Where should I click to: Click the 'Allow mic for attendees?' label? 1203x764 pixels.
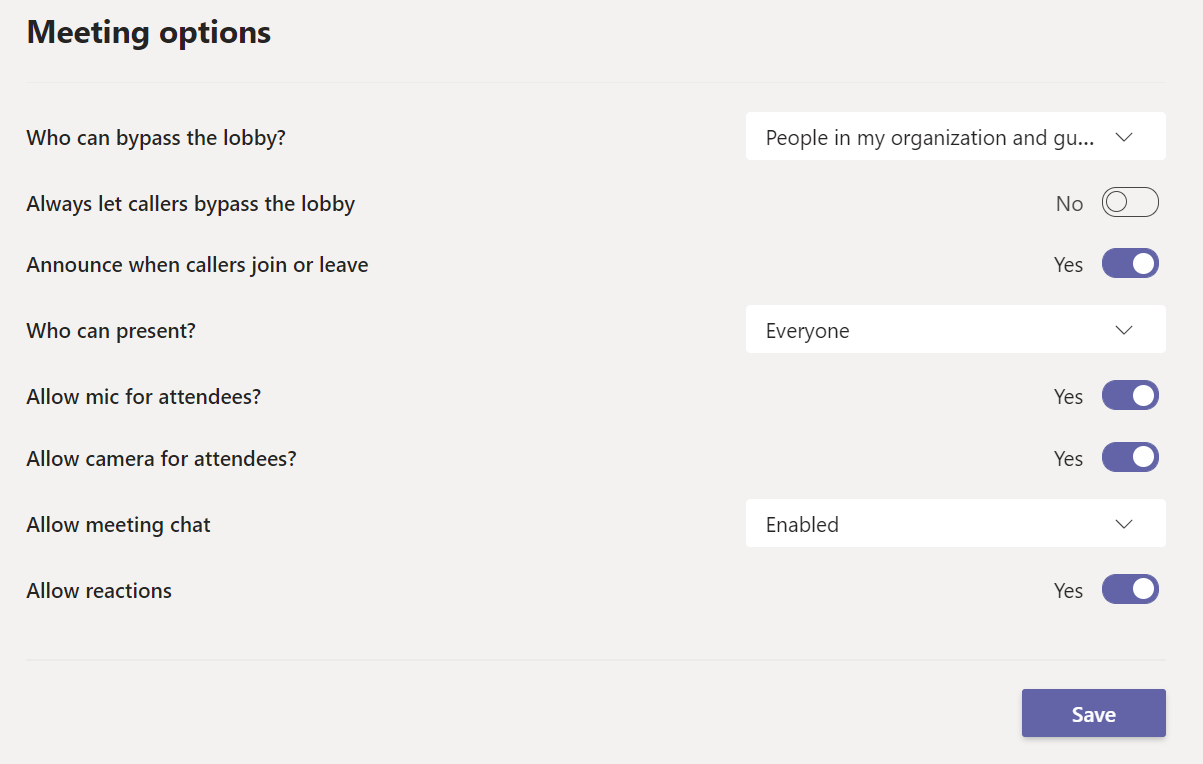point(143,397)
